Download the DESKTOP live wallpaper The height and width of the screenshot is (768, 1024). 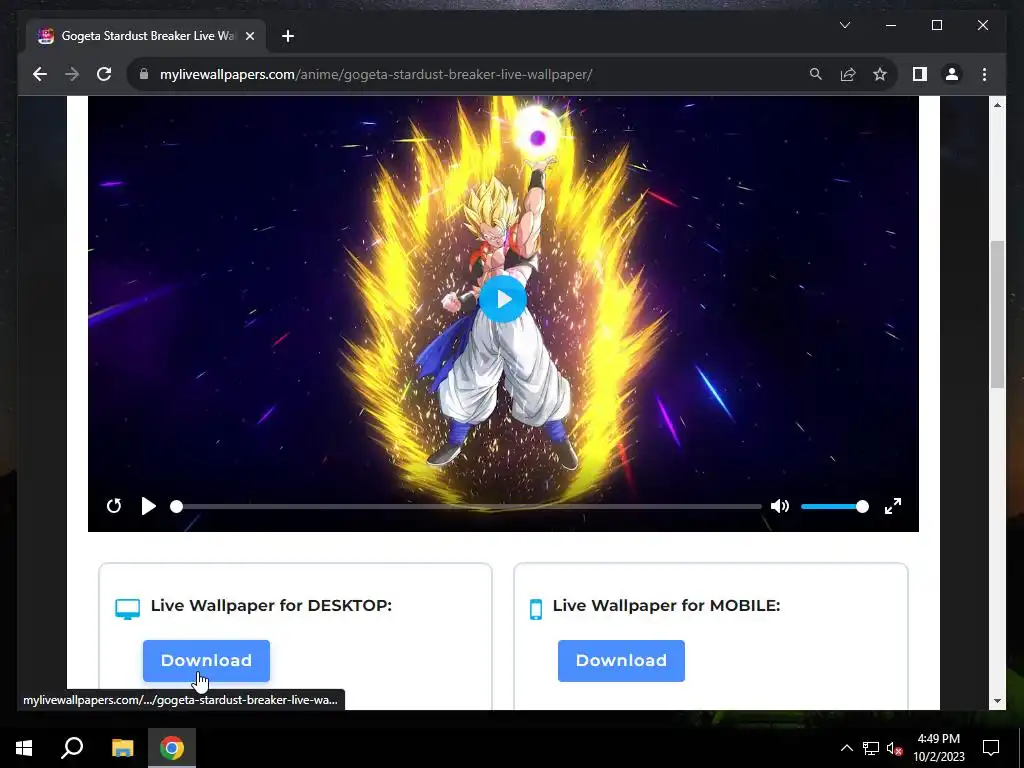tap(206, 661)
